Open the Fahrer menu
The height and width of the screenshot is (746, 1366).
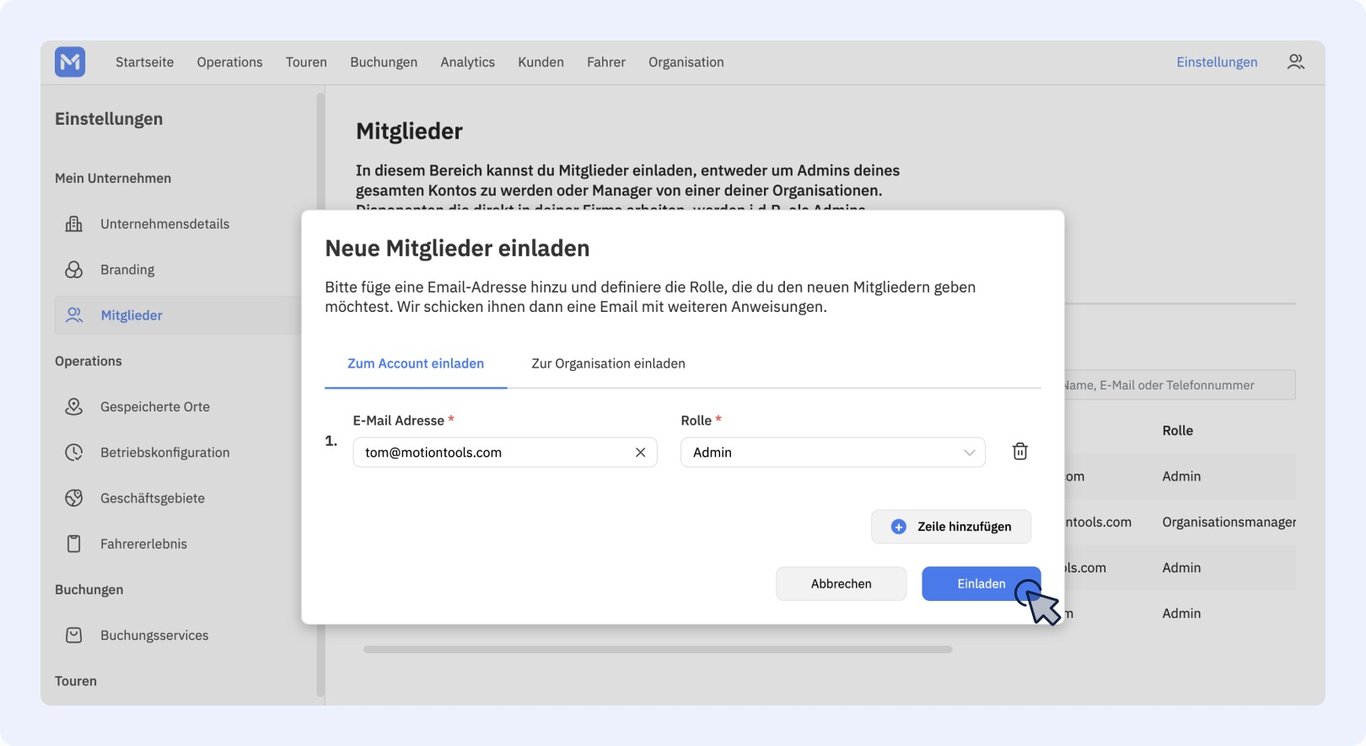click(606, 62)
